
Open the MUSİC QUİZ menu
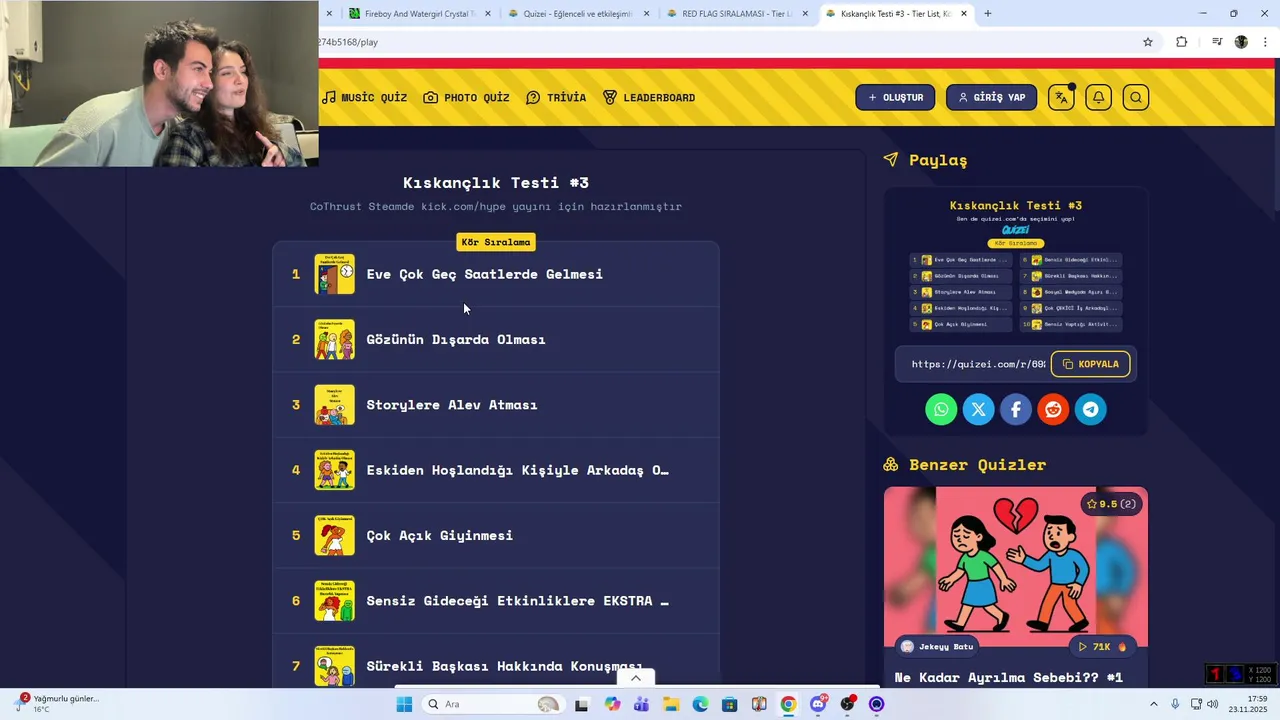tap(365, 97)
